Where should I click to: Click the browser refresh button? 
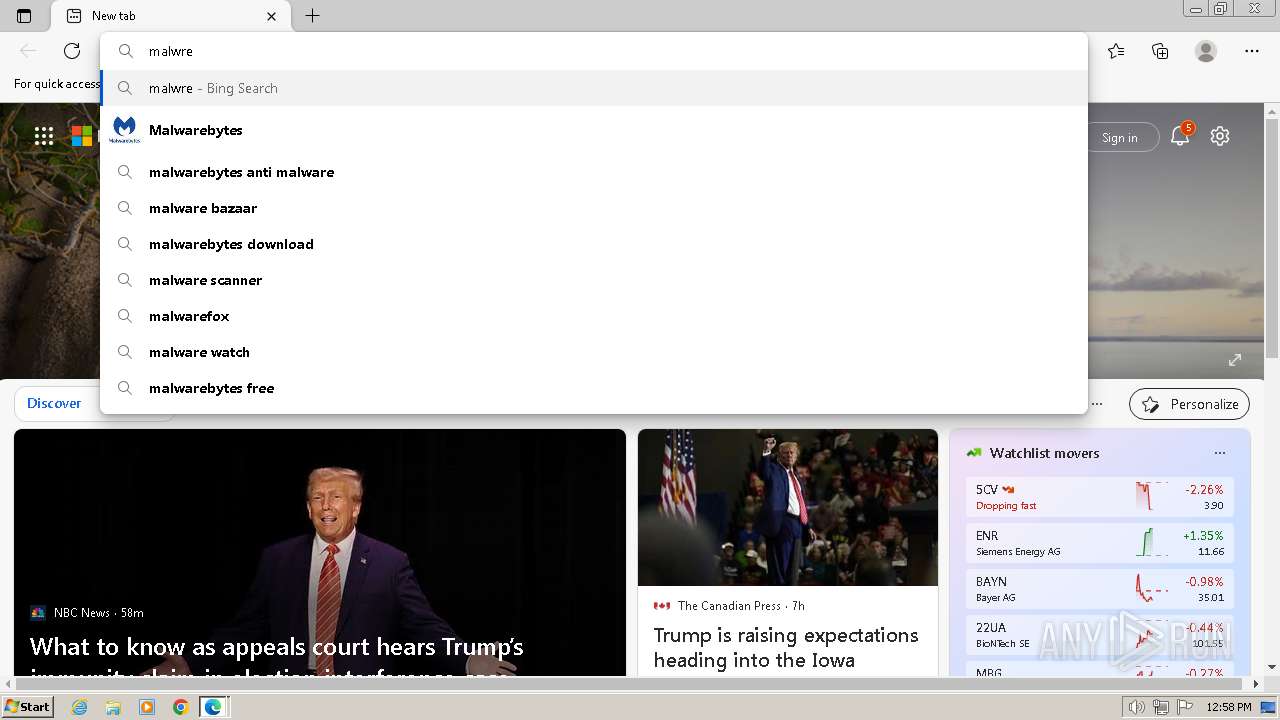[72, 51]
